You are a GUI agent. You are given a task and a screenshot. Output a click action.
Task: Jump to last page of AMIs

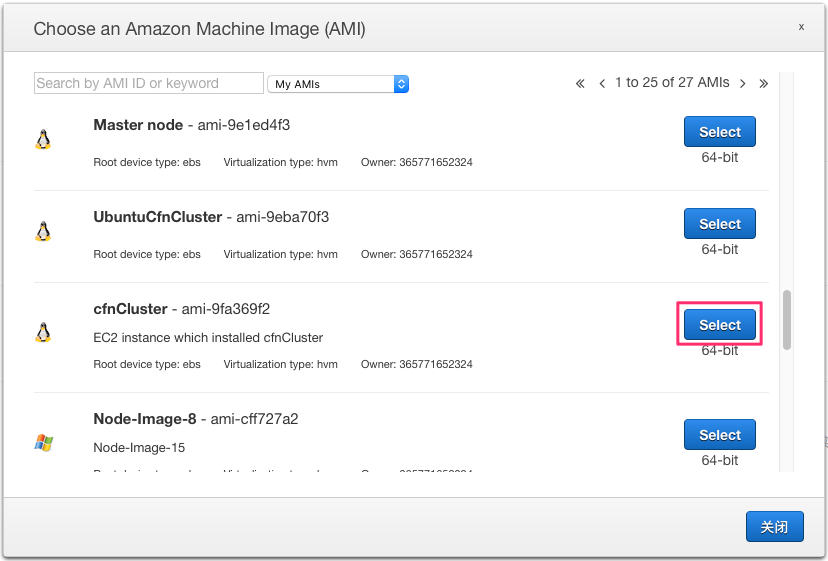click(x=764, y=83)
